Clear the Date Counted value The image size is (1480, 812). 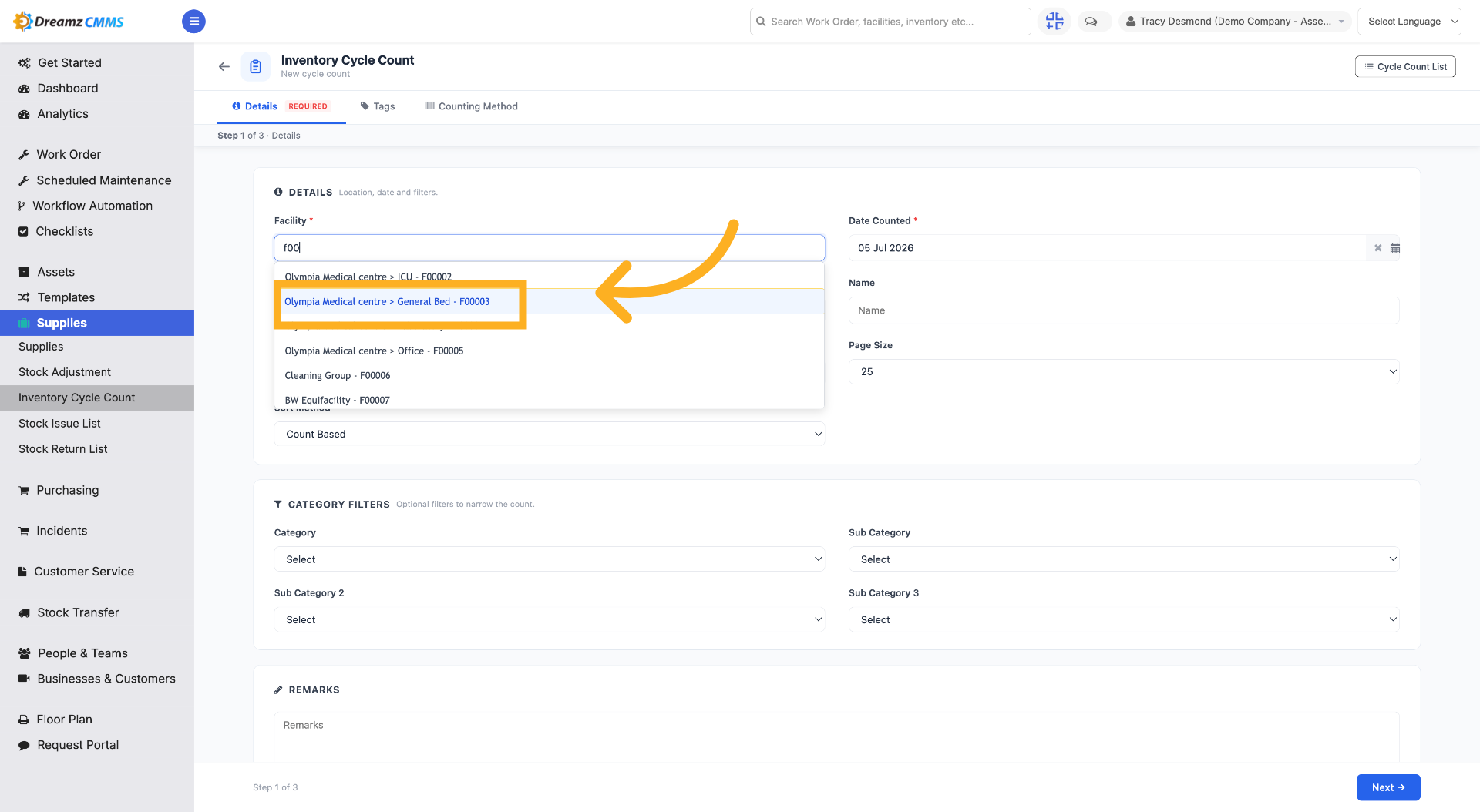[x=1377, y=248]
